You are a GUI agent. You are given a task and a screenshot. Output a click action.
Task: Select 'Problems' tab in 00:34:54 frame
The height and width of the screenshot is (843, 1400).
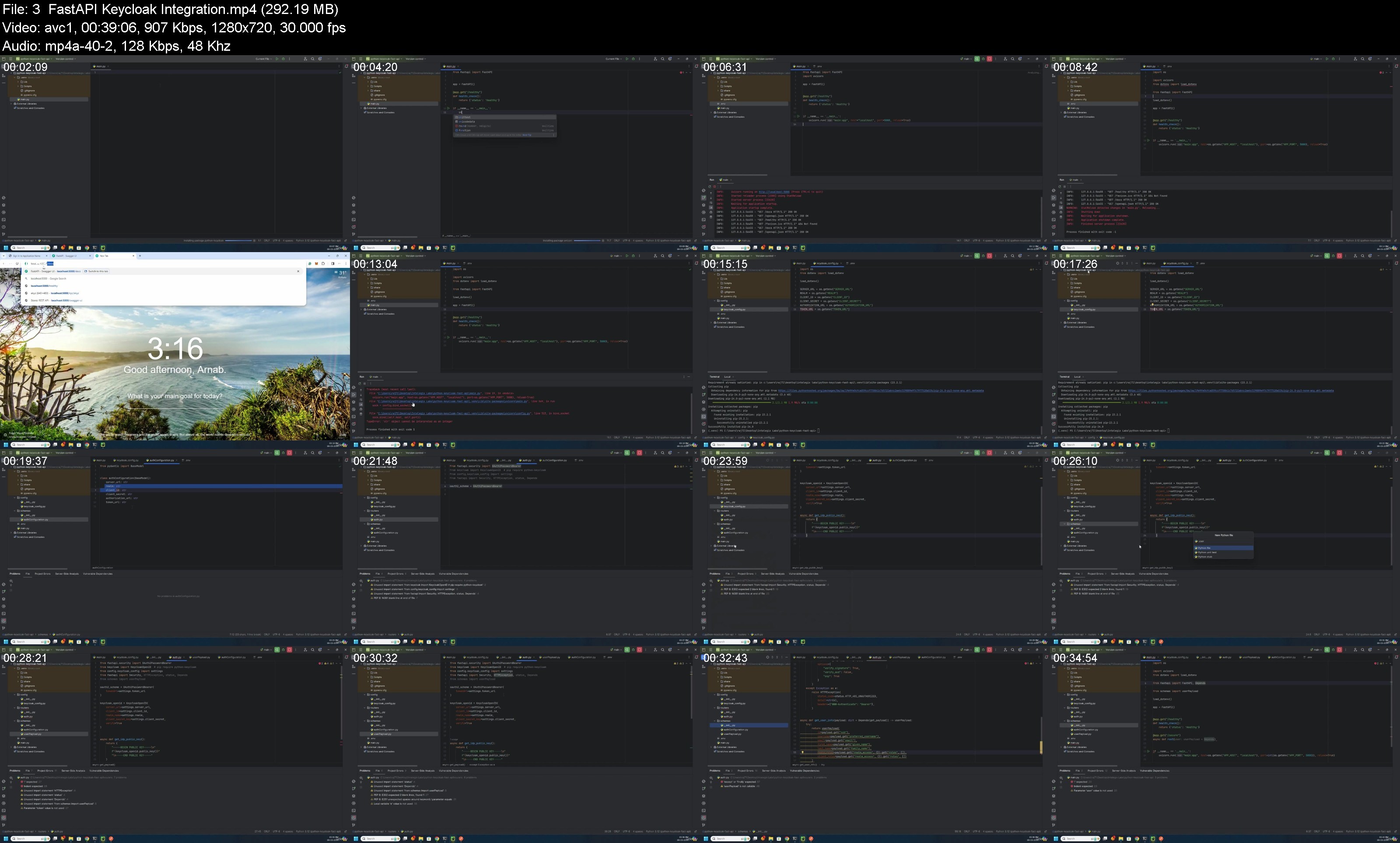click(1064, 771)
